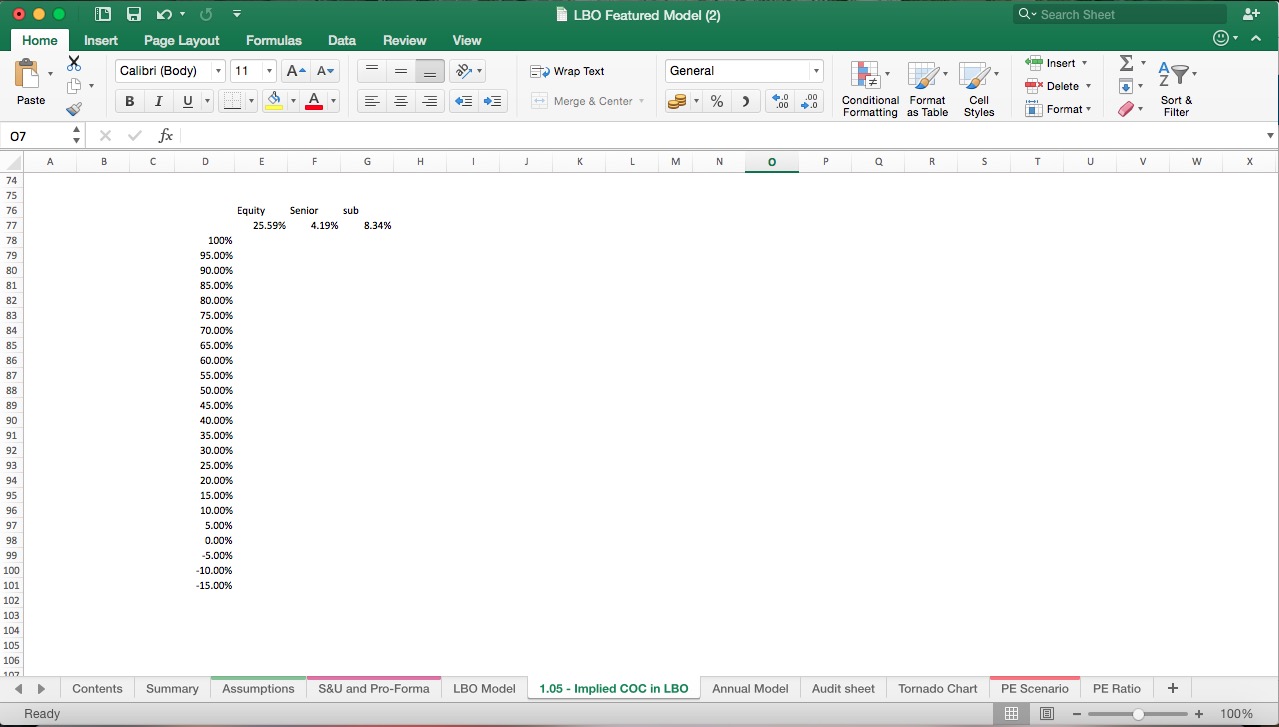Toggle underline formatting

point(186,101)
